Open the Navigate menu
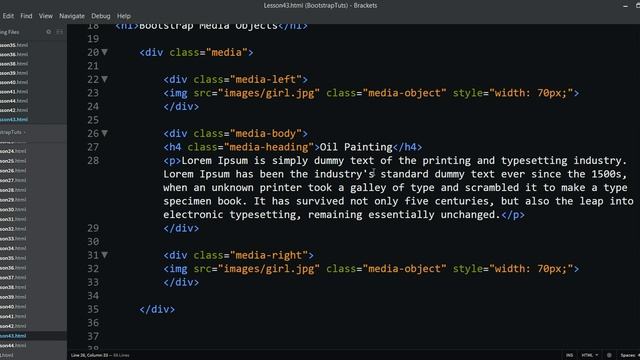Screen dimensions: 640x360 click(72, 16)
